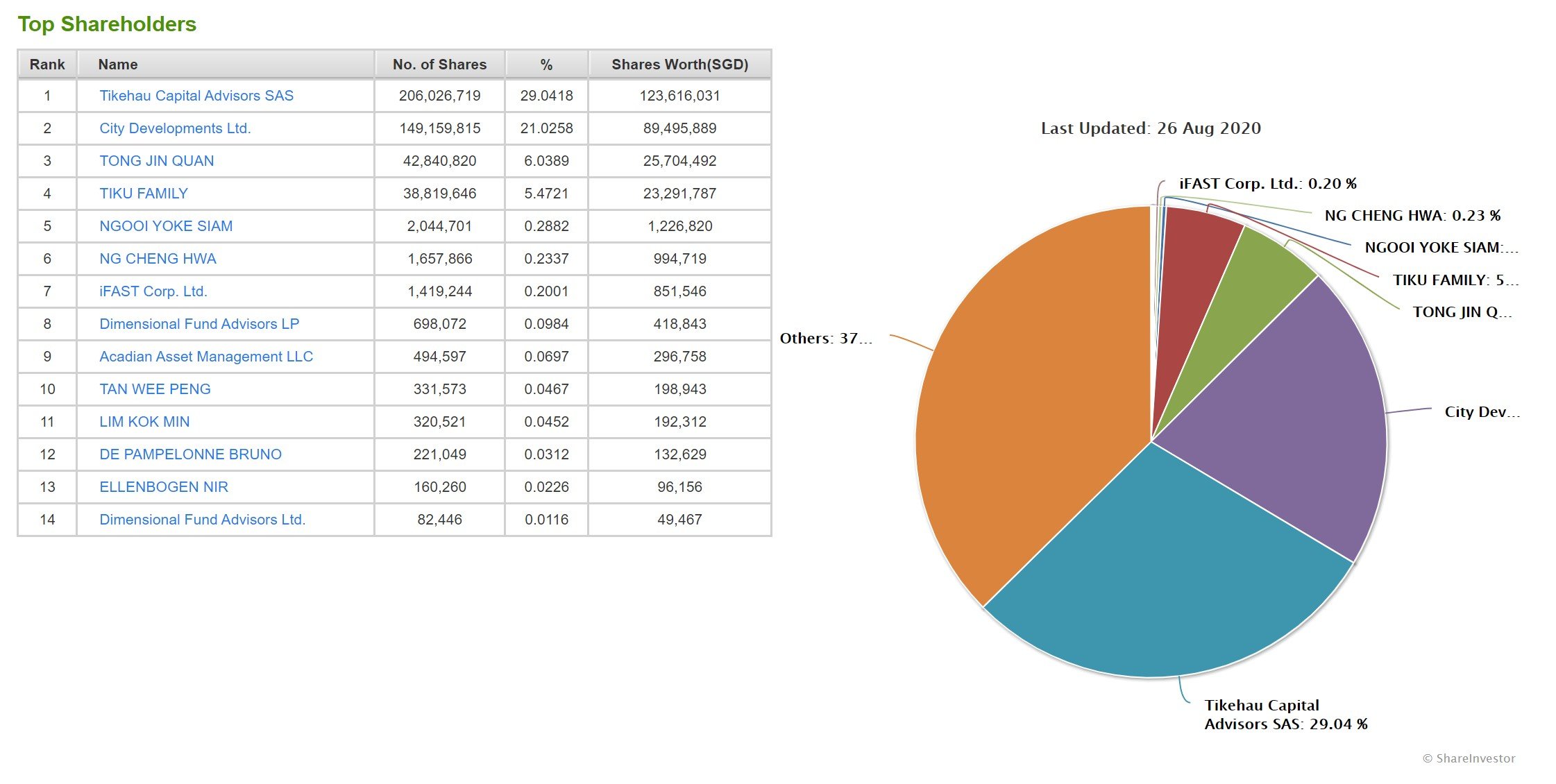Image resolution: width=1556 pixels, height=784 pixels.
Task: Click the Rank column header
Action: pos(47,65)
